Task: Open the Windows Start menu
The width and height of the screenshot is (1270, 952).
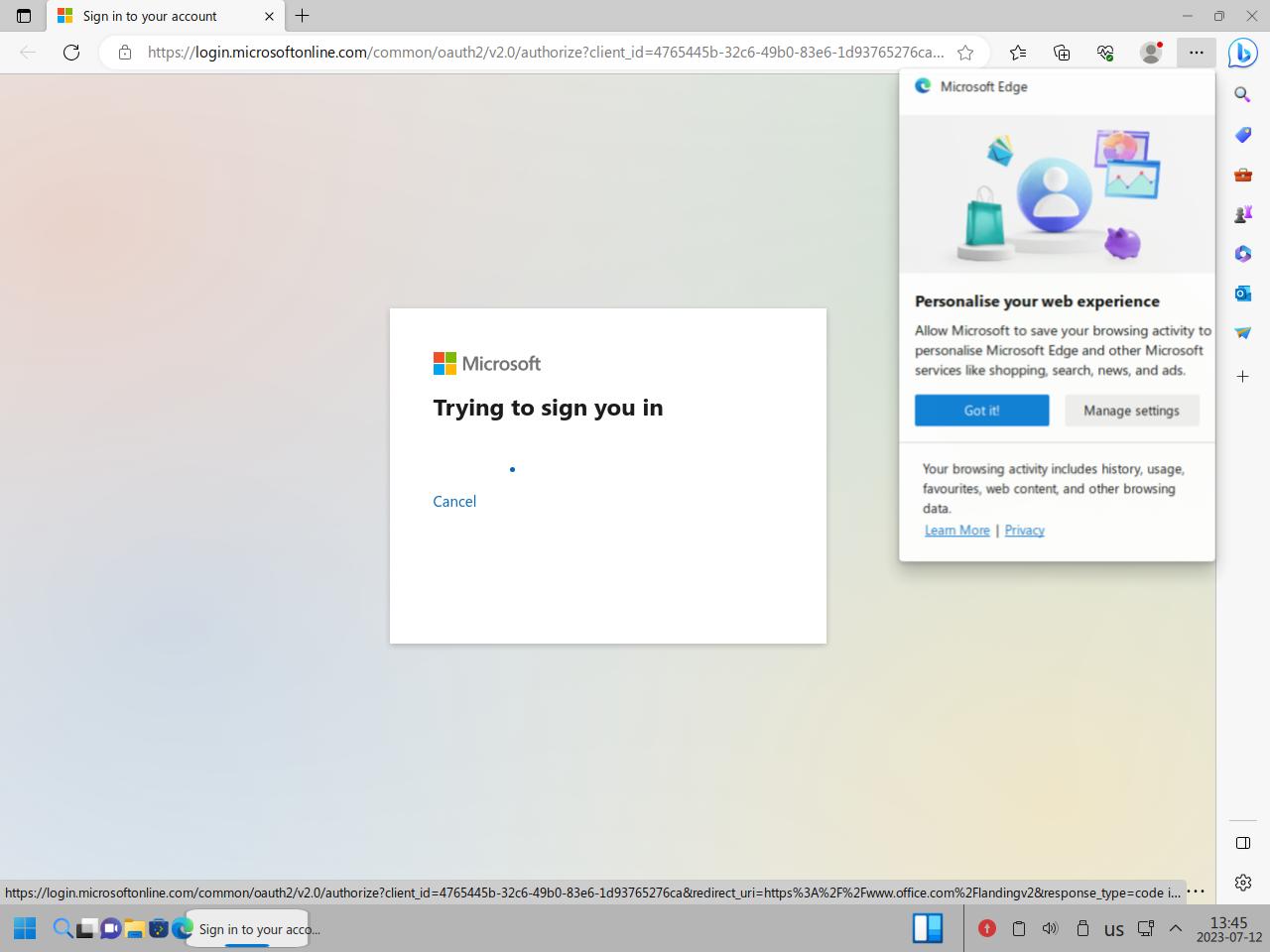Action: (x=25, y=929)
